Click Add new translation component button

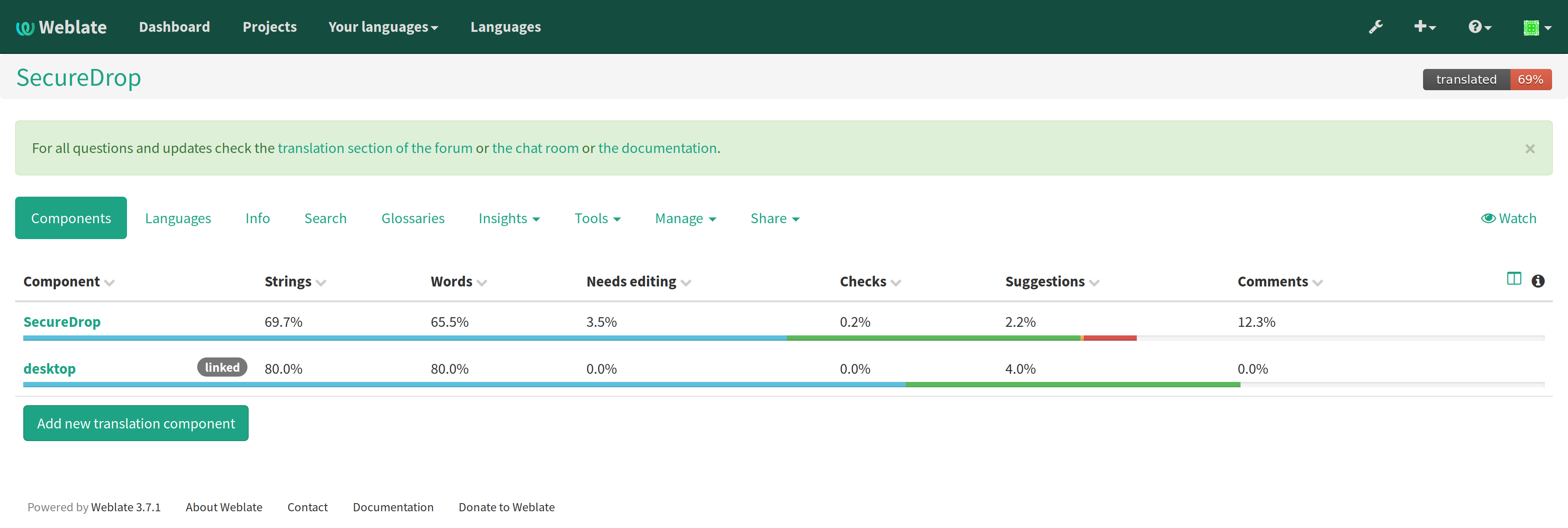[x=136, y=424]
